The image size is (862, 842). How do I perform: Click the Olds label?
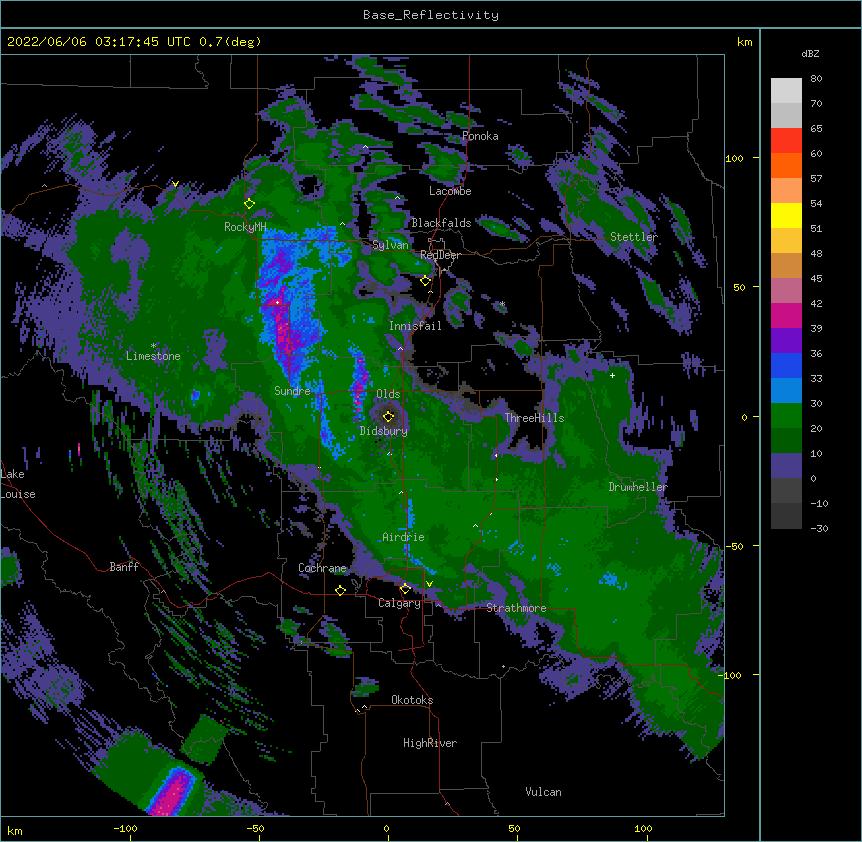pyautogui.click(x=388, y=394)
